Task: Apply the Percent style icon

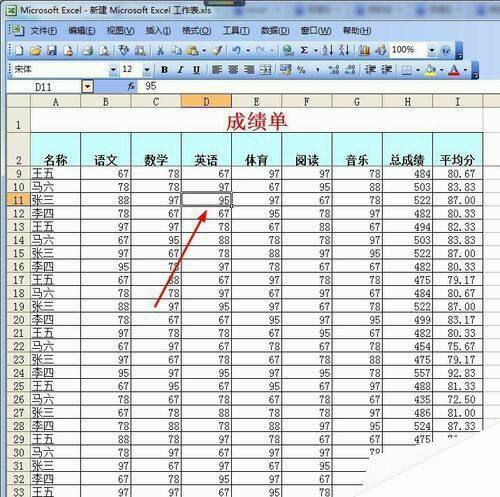Action: 301,70
